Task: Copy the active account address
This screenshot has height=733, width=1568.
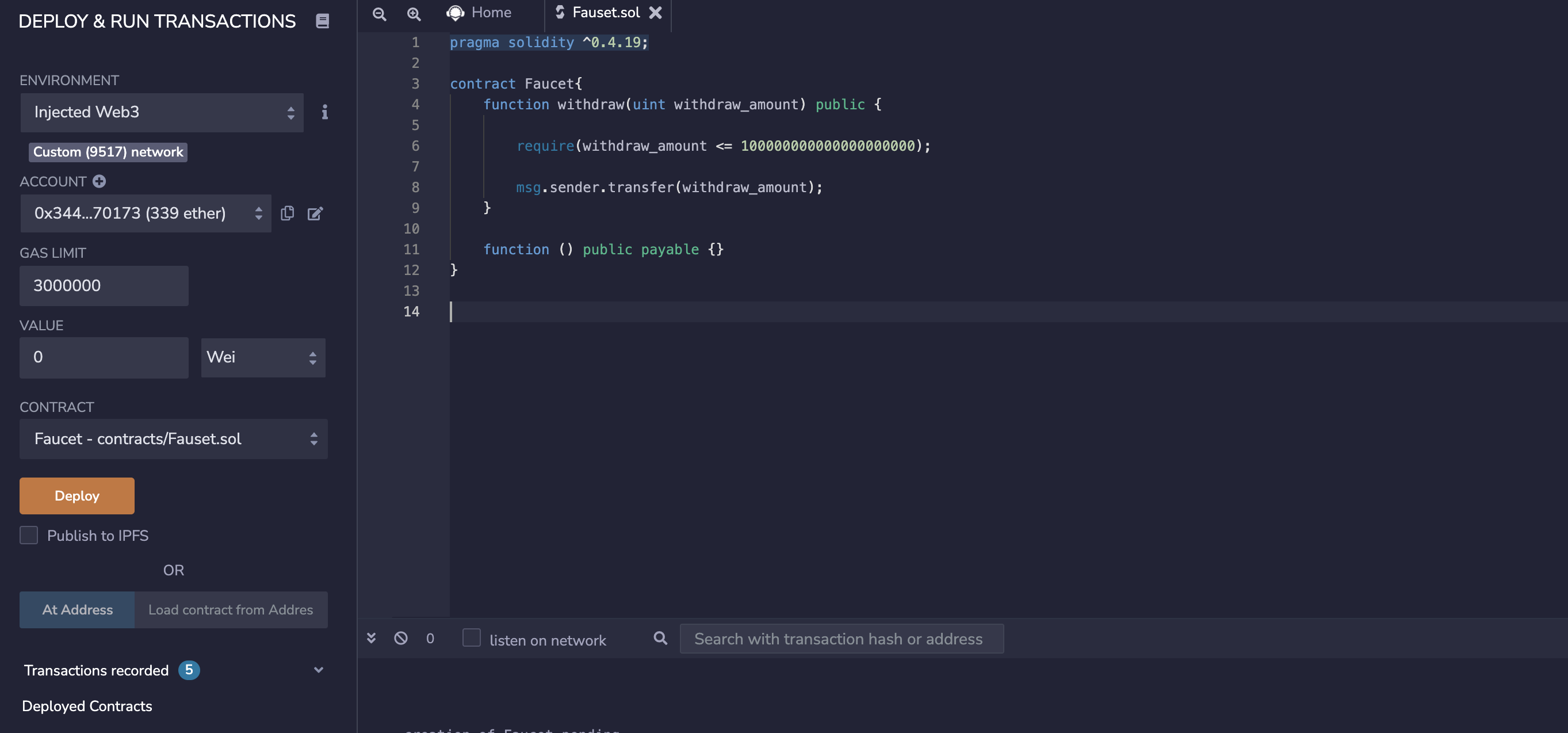Action: point(287,213)
